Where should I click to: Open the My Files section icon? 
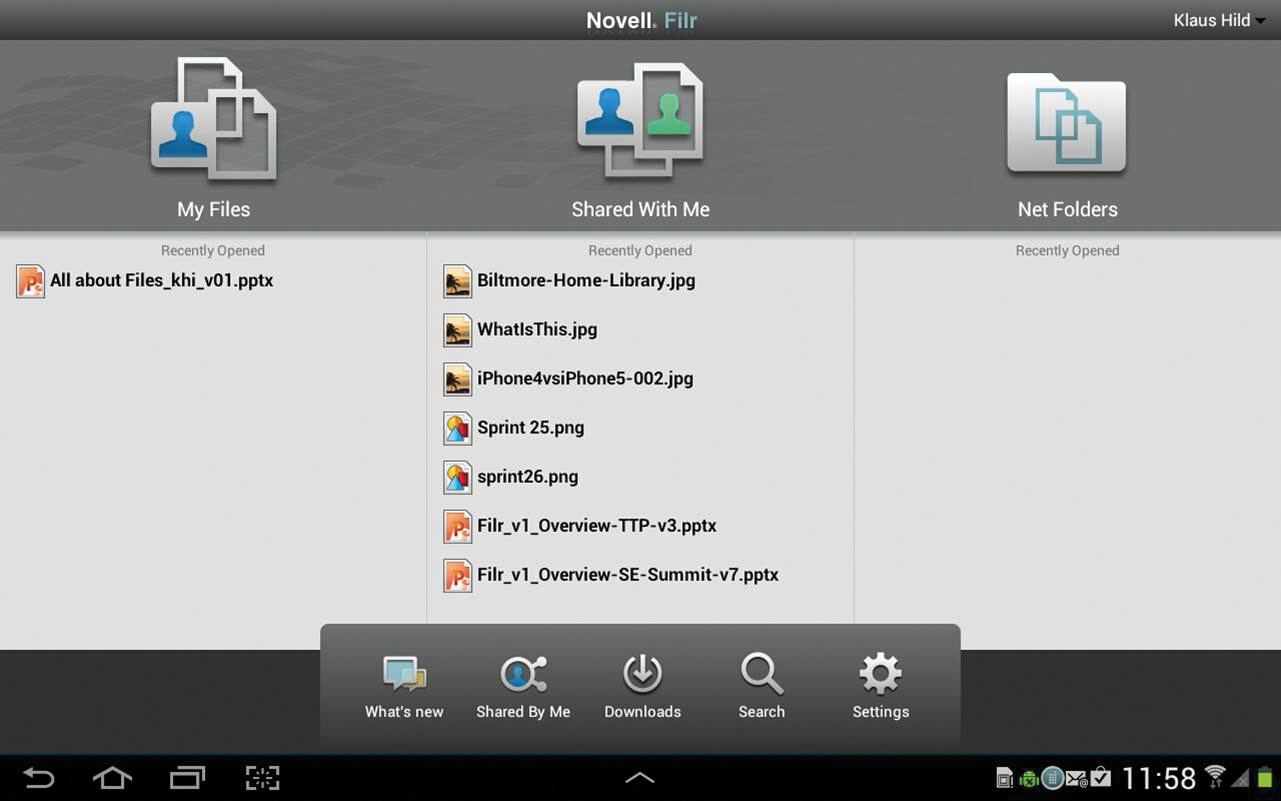tap(213, 120)
